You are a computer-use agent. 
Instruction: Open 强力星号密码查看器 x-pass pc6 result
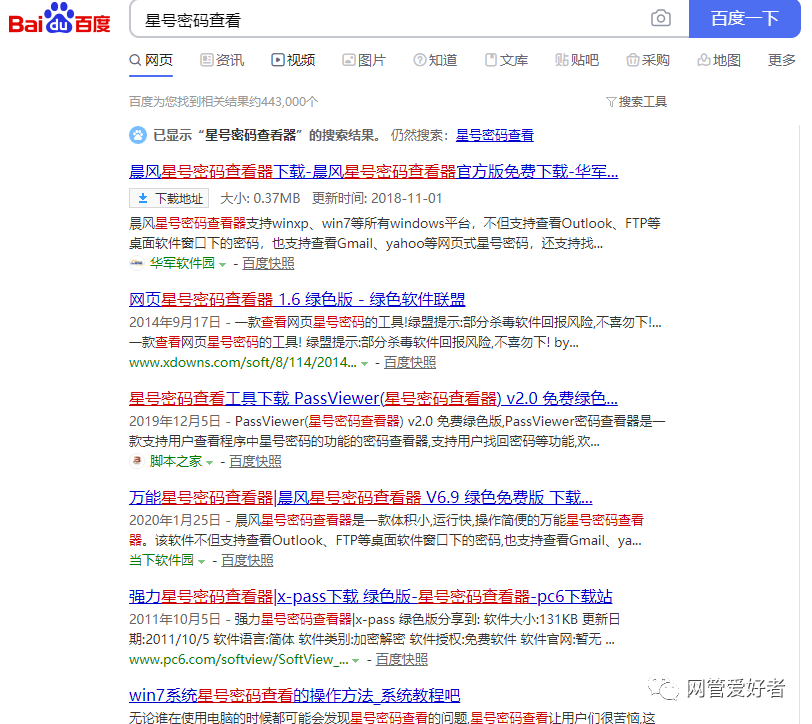(371, 596)
